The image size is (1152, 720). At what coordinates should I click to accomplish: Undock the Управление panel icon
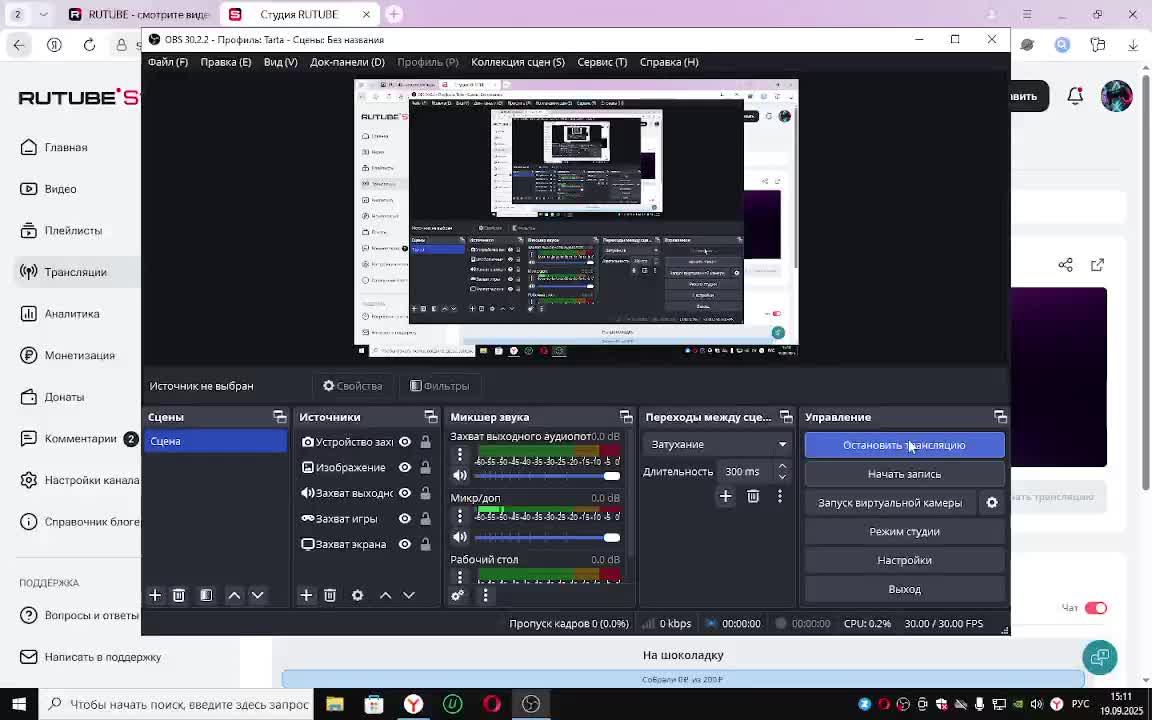click(1001, 417)
